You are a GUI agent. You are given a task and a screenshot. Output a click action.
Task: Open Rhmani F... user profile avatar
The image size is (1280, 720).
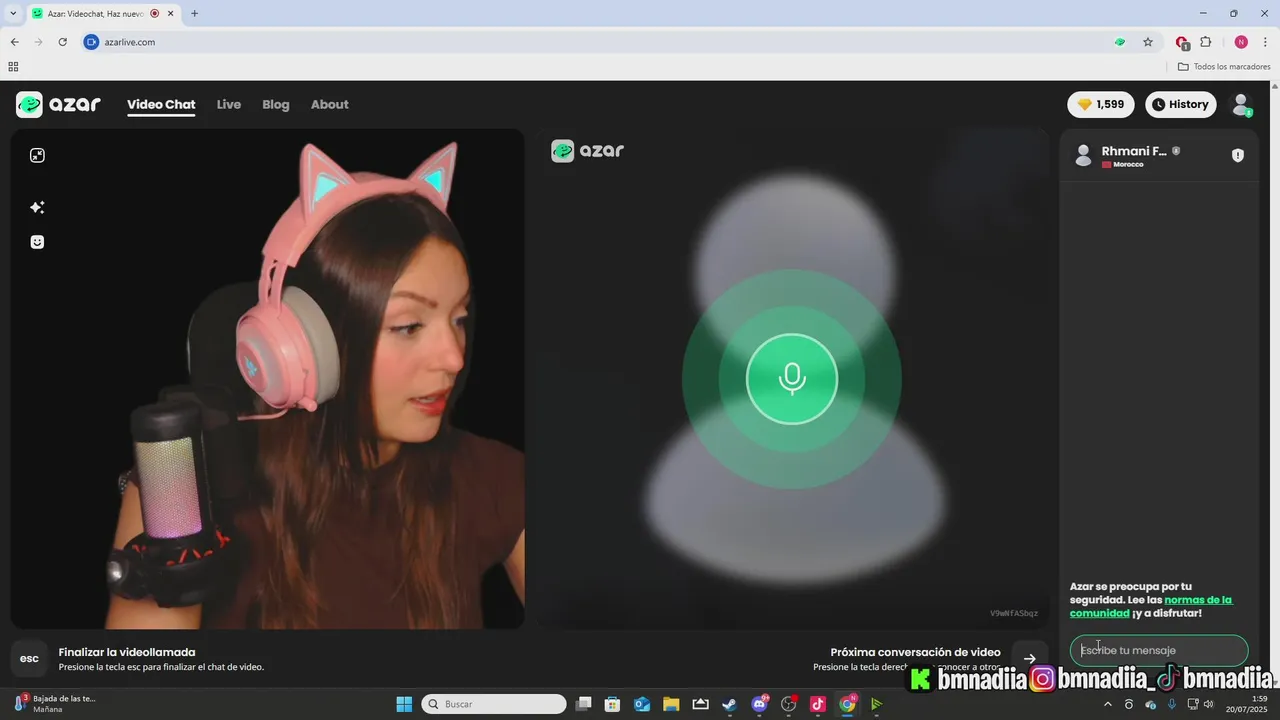(x=1083, y=155)
